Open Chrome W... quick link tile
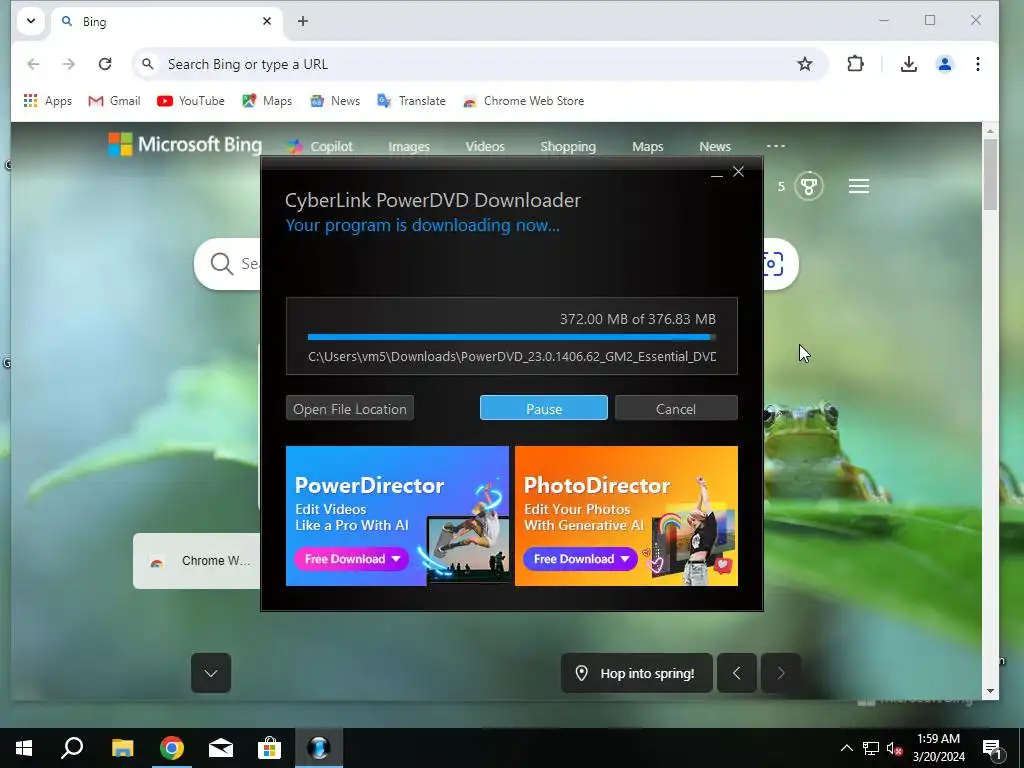The width and height of the screenshot is (1024, 768). (197, 561)
